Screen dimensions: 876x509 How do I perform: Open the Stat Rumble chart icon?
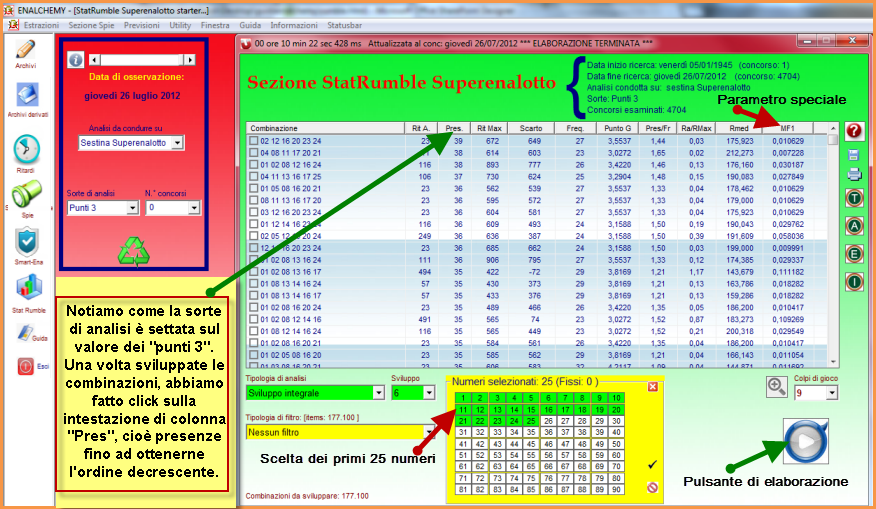coord(28,288)
